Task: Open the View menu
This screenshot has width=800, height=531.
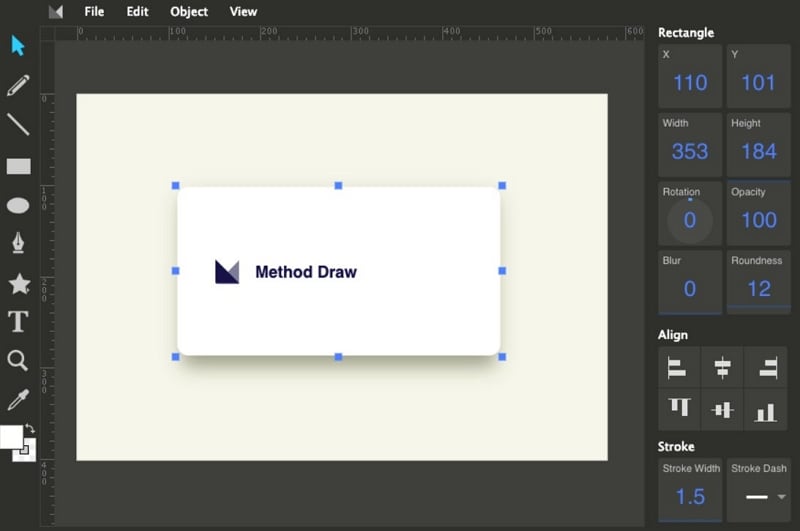Action: (x=243, y=12)
